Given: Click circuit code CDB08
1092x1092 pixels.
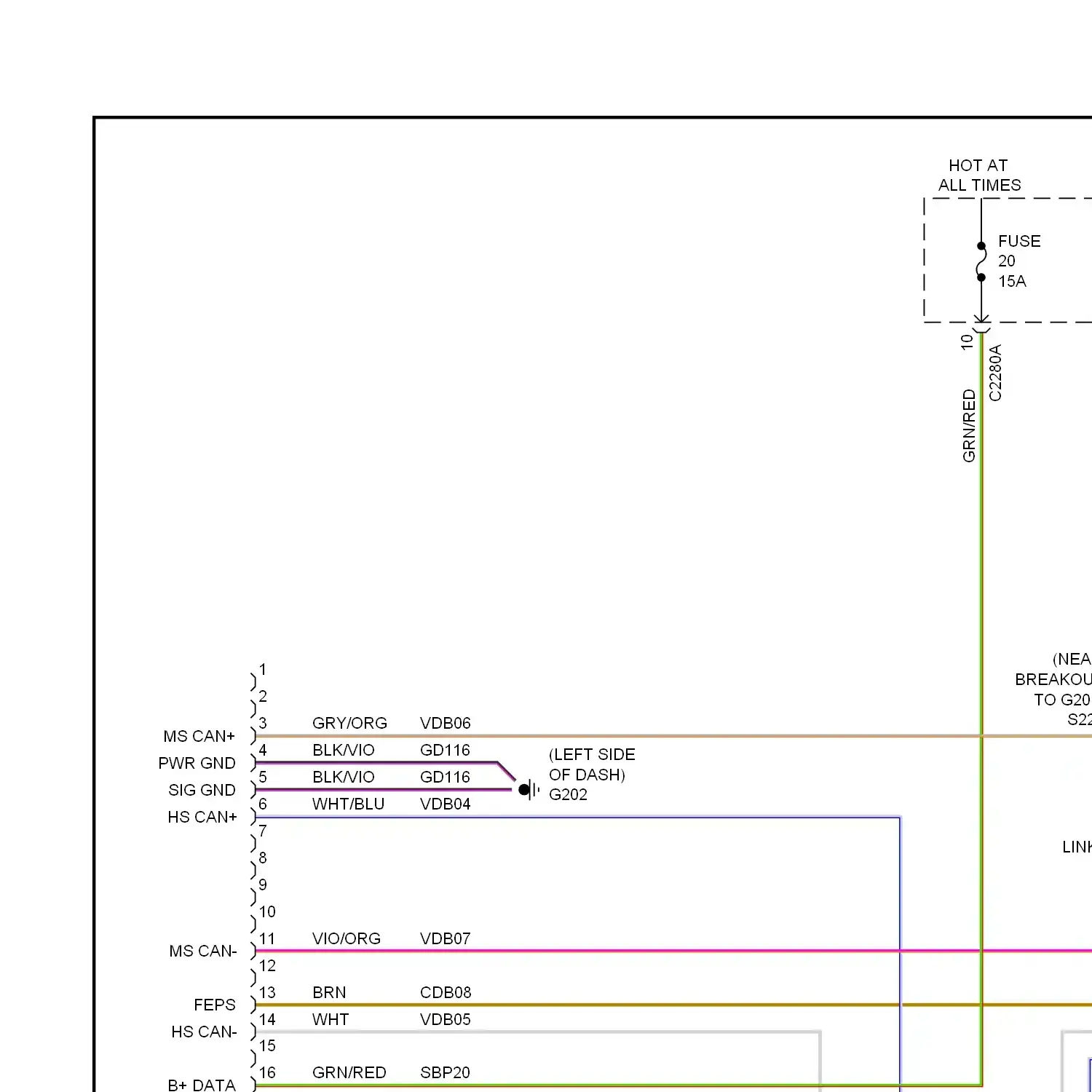Looking at the screenshot, I should point(446,992).
